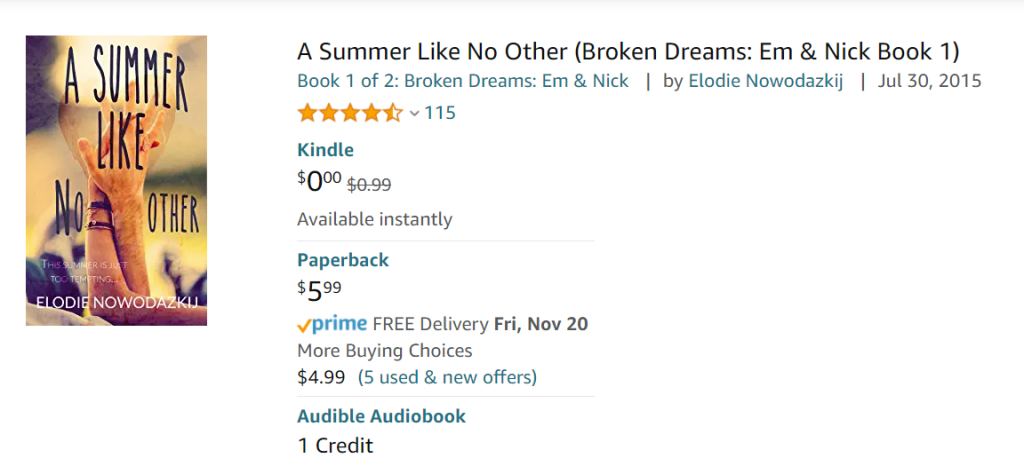View the 115 customer ratings
This screenshot has height=466, width=1024.
coord(440,113)
